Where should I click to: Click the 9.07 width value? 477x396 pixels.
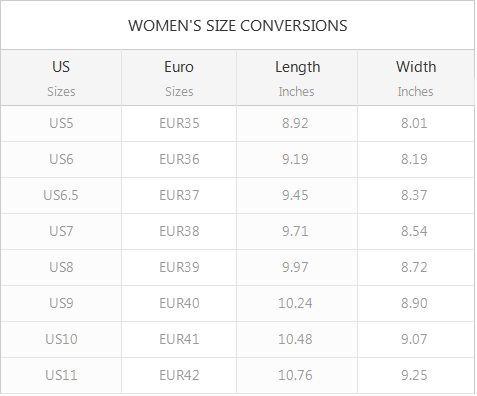[x=414, y=339]
